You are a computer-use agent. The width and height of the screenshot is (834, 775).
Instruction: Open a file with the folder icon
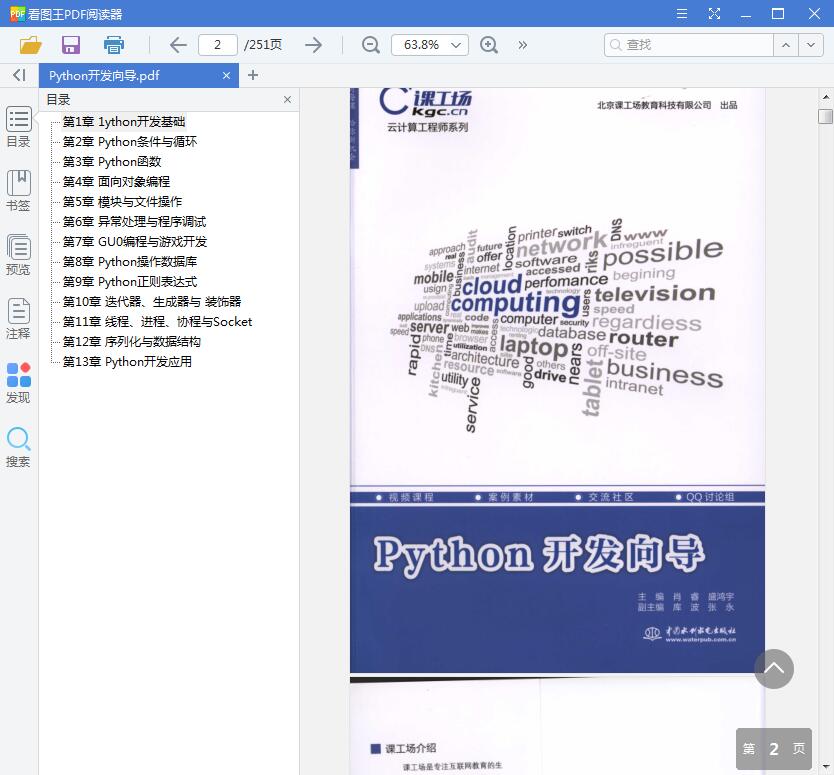point(28,45)
